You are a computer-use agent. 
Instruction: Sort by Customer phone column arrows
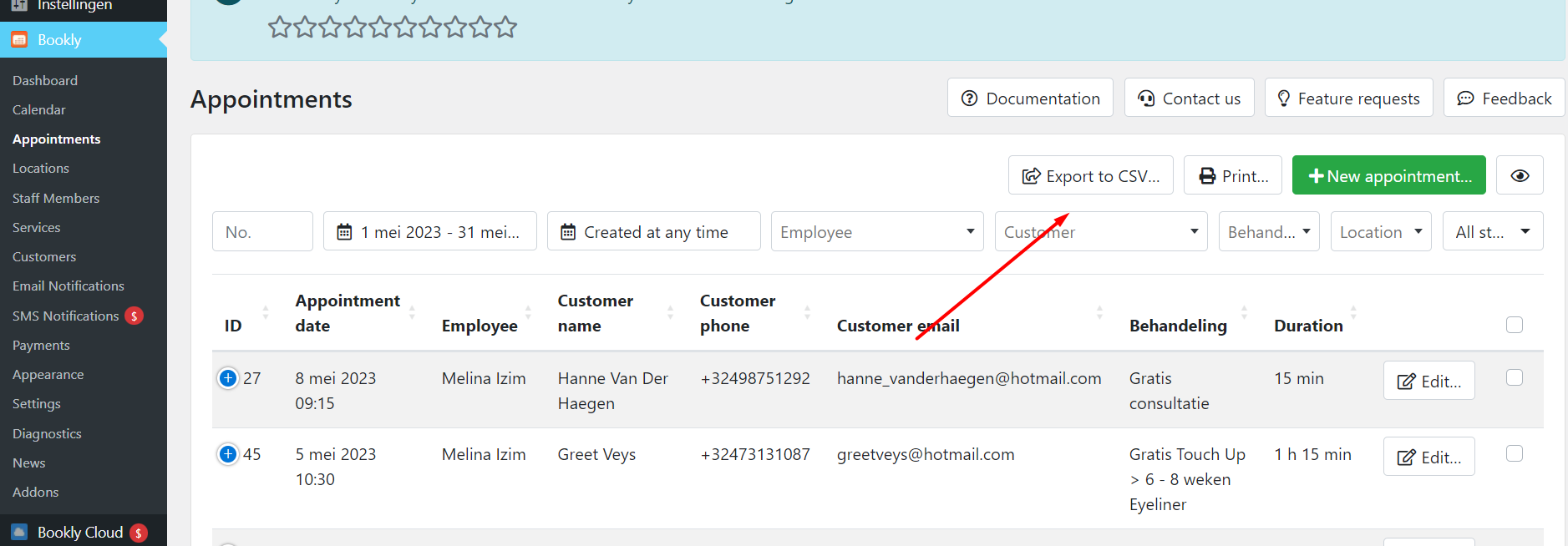click(x=807, y=313)
